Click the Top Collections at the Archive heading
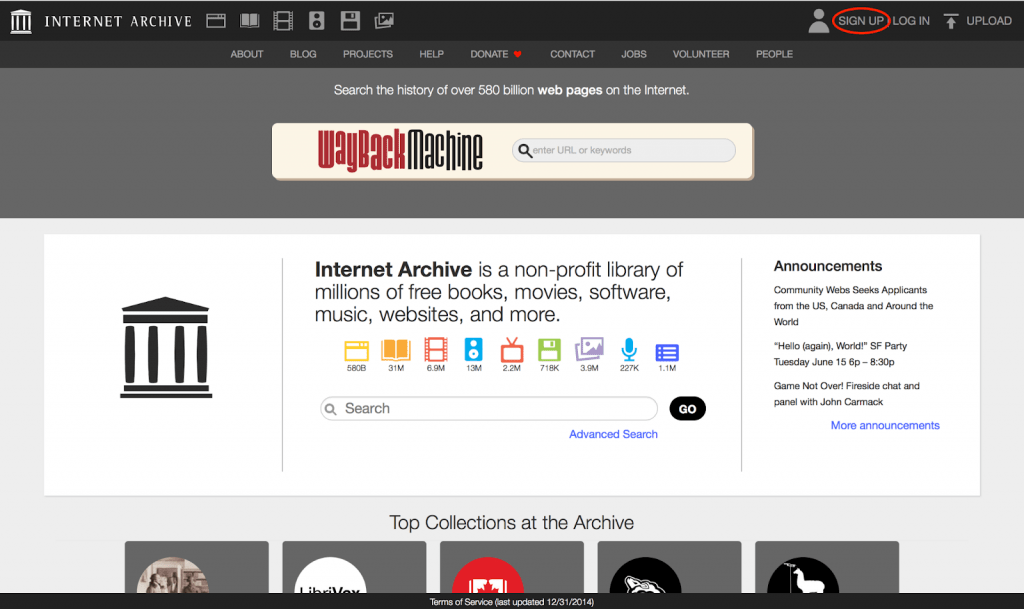Image resolution: width=1024 pixels, height=609 pixels. pos(511,523)
